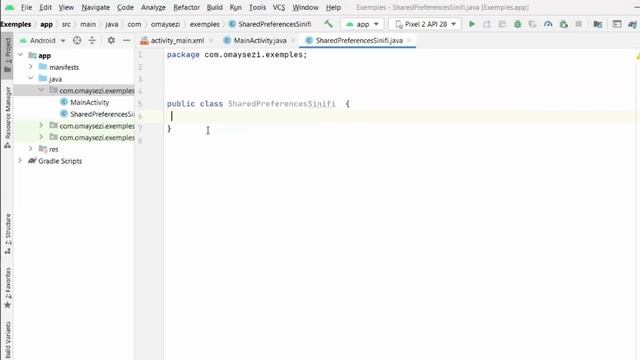This screenshot has width=640, height=360.
Task: Toggle the Favorites side tool window
Action: 7,288
